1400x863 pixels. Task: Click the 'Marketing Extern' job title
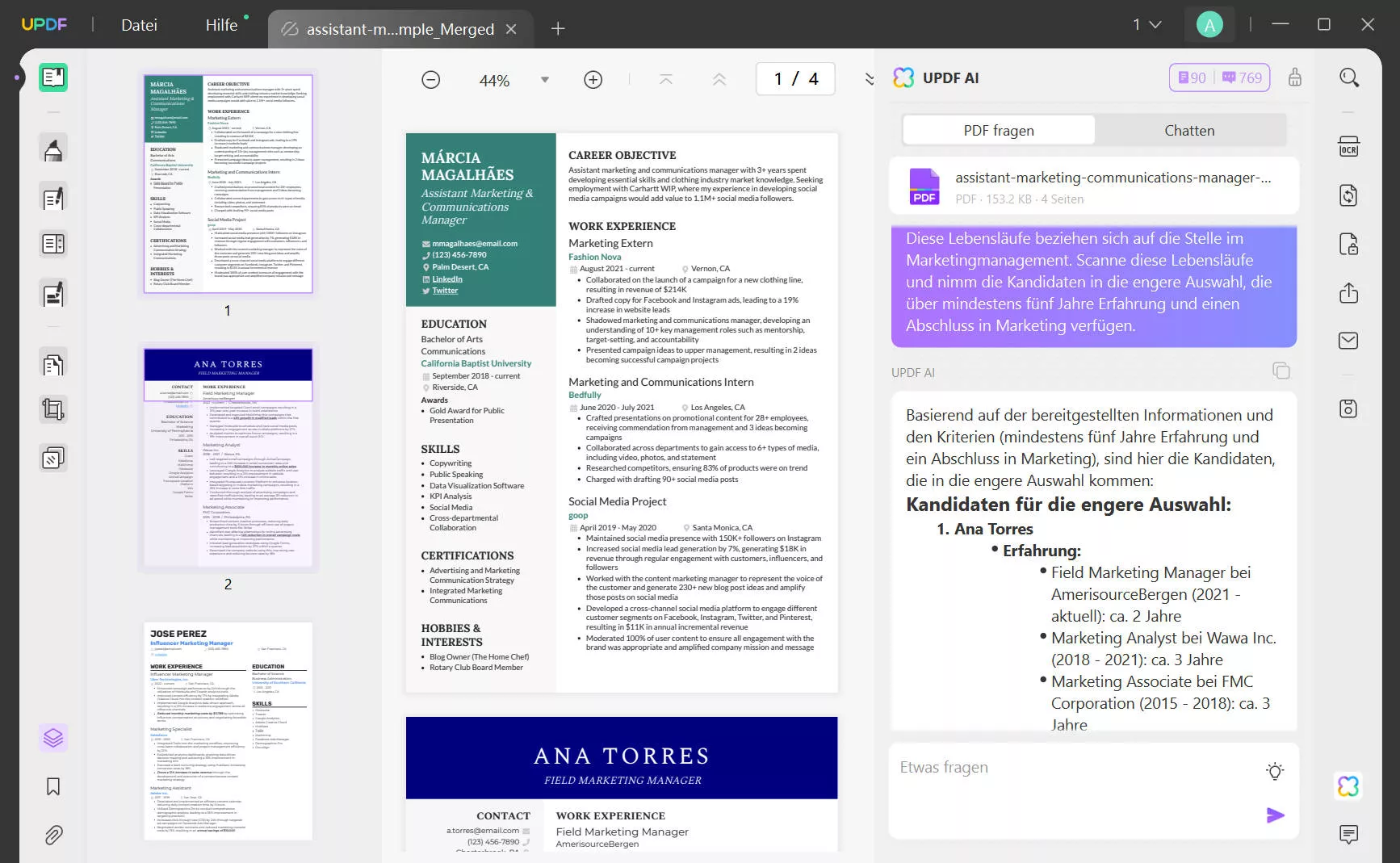coord(610,243)
